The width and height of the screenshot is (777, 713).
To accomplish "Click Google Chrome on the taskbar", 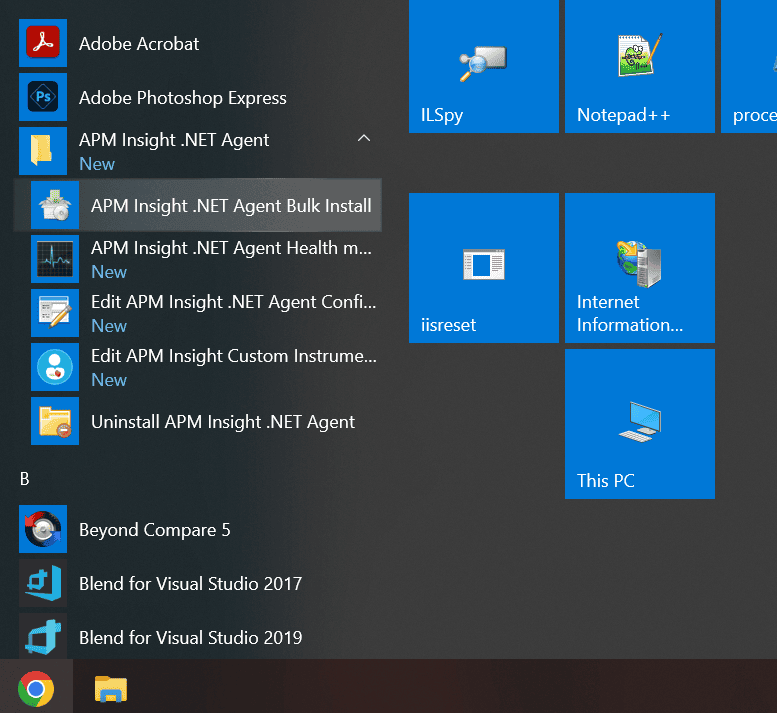I will (36, 688).
